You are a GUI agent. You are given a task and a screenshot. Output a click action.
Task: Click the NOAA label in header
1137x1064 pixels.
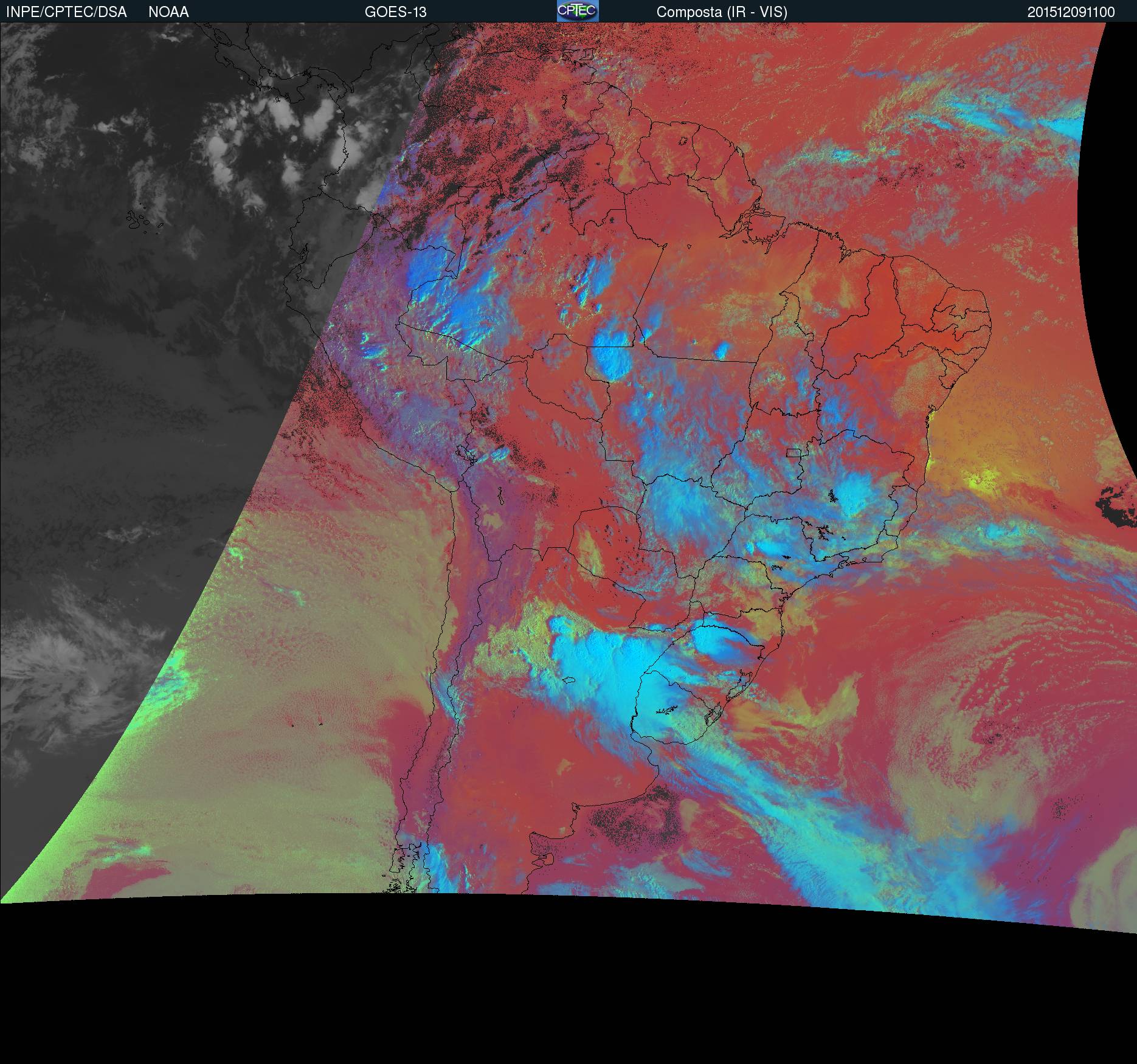[x=168, y=12]
